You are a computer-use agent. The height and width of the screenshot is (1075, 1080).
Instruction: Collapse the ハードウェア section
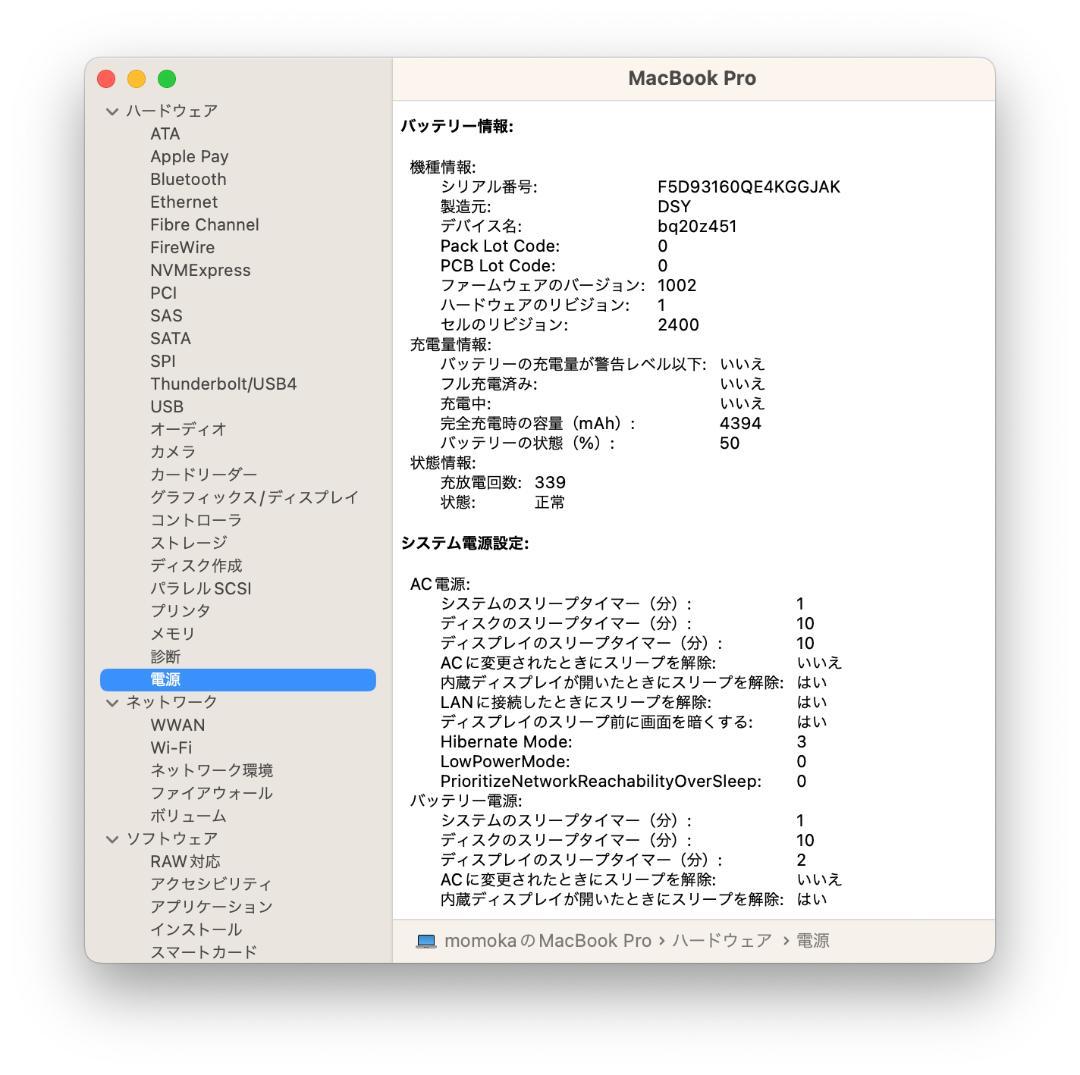click(x=110, y=111)
